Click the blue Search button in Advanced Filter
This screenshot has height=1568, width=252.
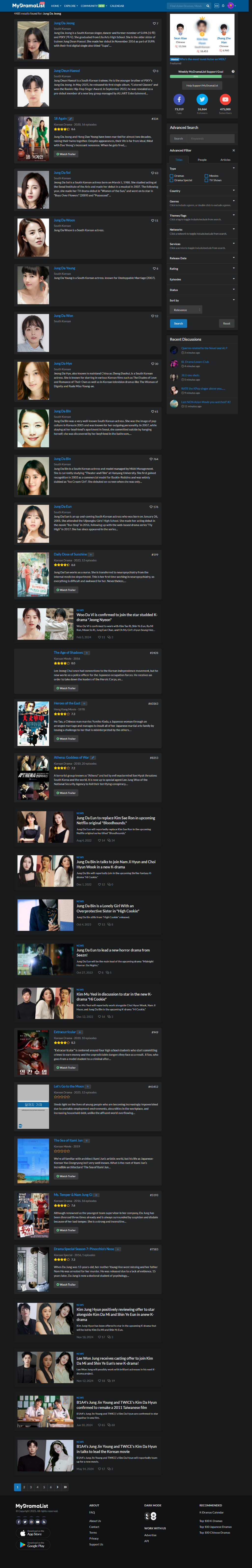point(178,323)
